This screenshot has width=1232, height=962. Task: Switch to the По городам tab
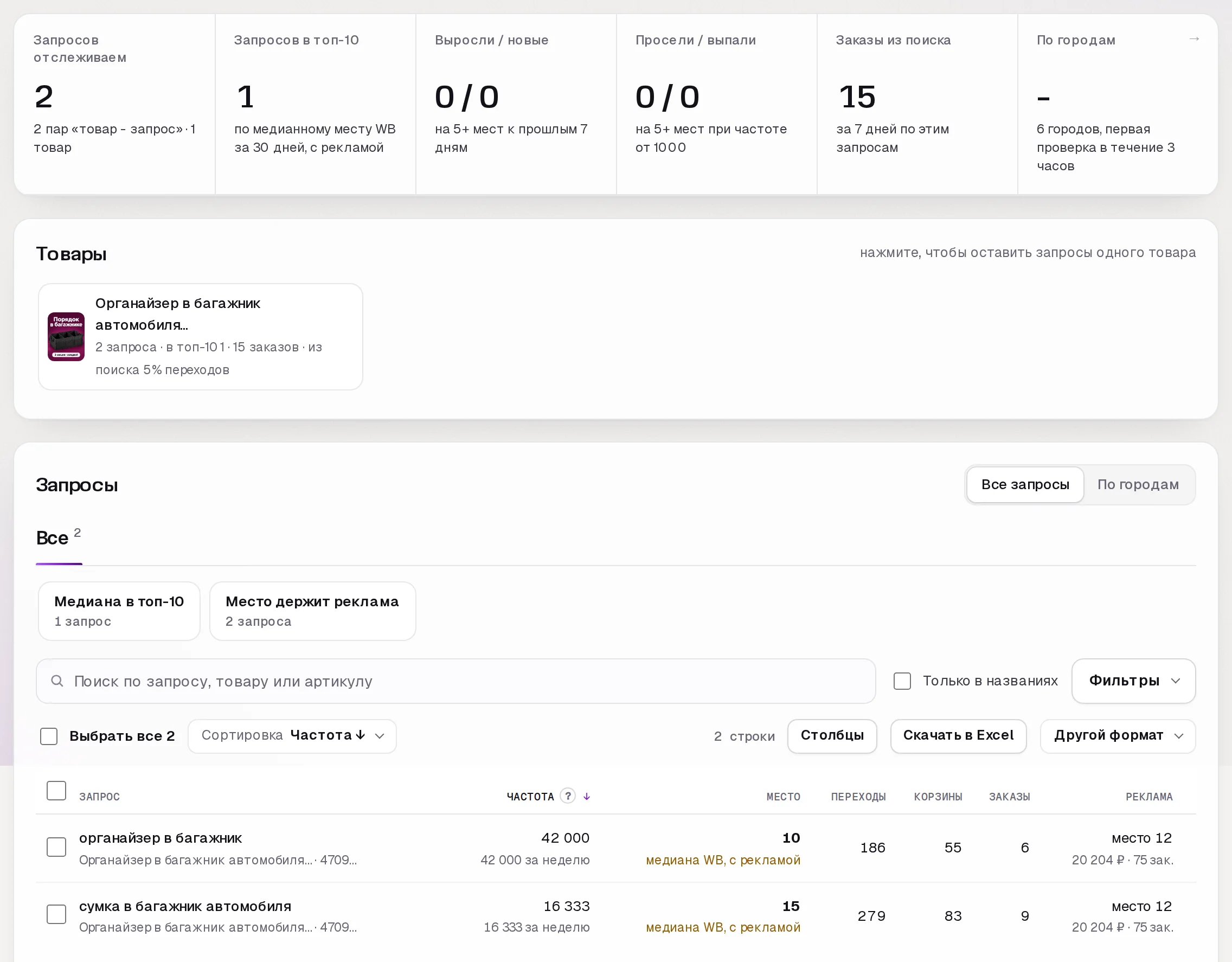[1138, 485]
